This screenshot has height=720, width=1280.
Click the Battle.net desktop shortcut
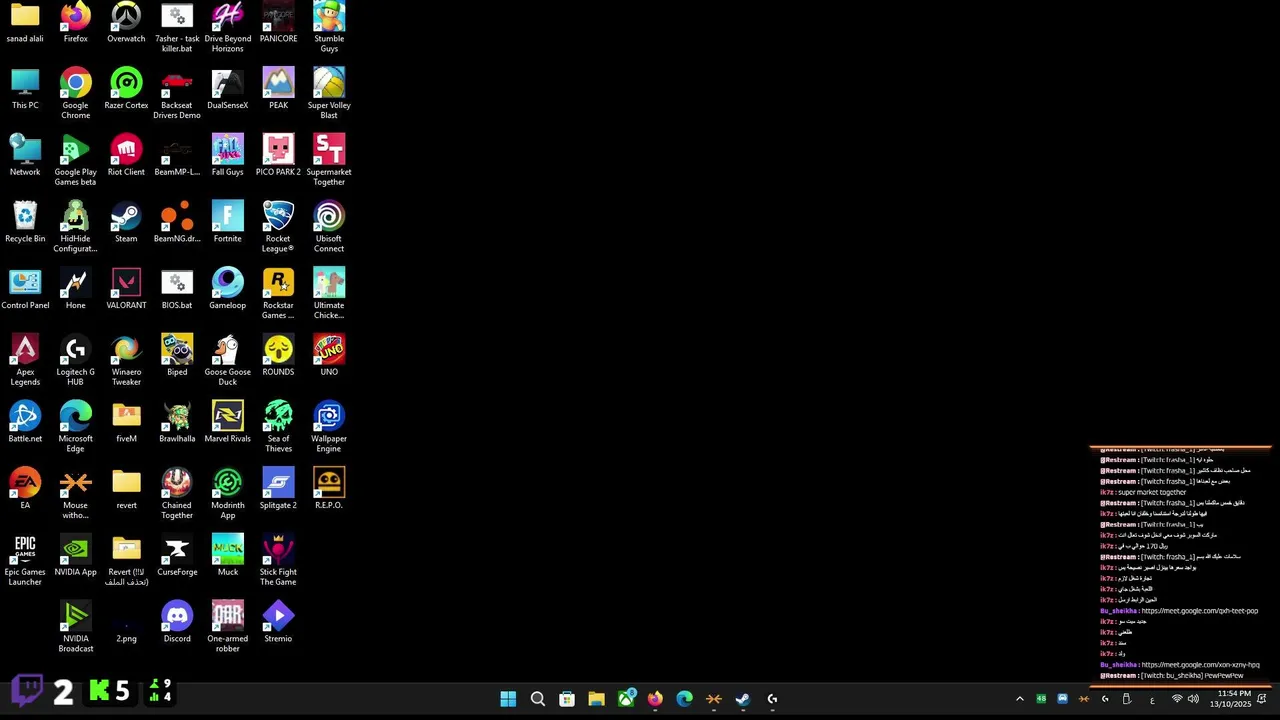(25, 422)
